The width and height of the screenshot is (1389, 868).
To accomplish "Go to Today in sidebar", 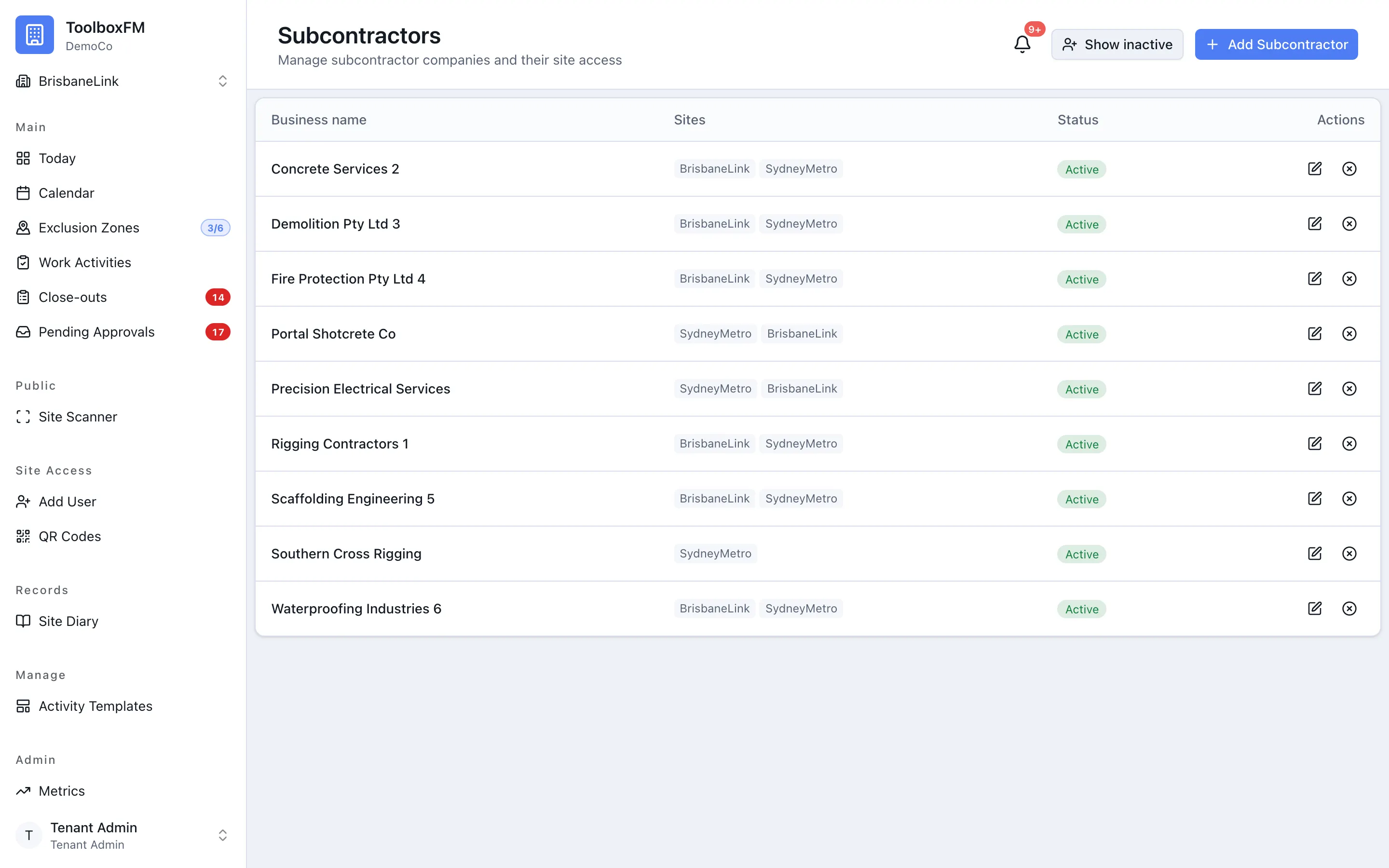I will tap(123, 159).
